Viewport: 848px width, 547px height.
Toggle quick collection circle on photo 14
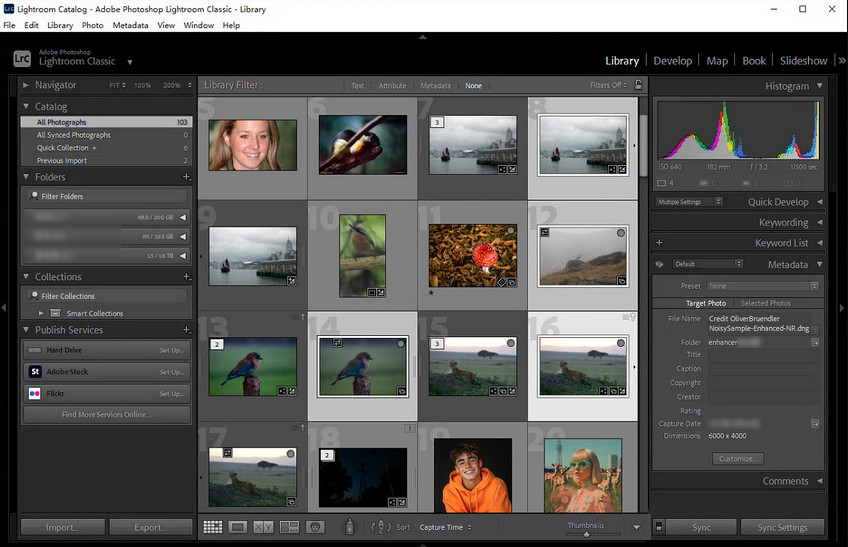(401, 344)
